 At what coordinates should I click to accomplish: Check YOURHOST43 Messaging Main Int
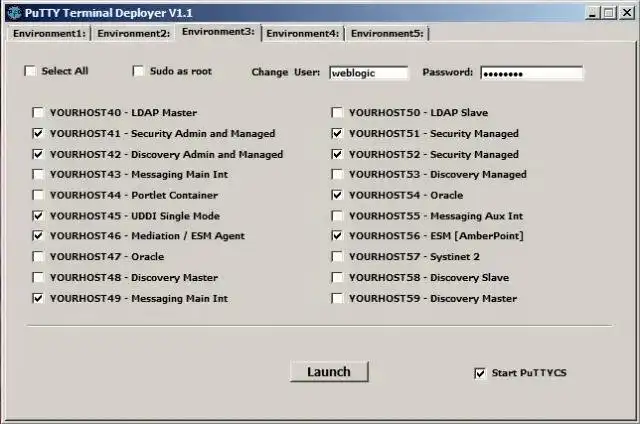(x=38, y=175)
